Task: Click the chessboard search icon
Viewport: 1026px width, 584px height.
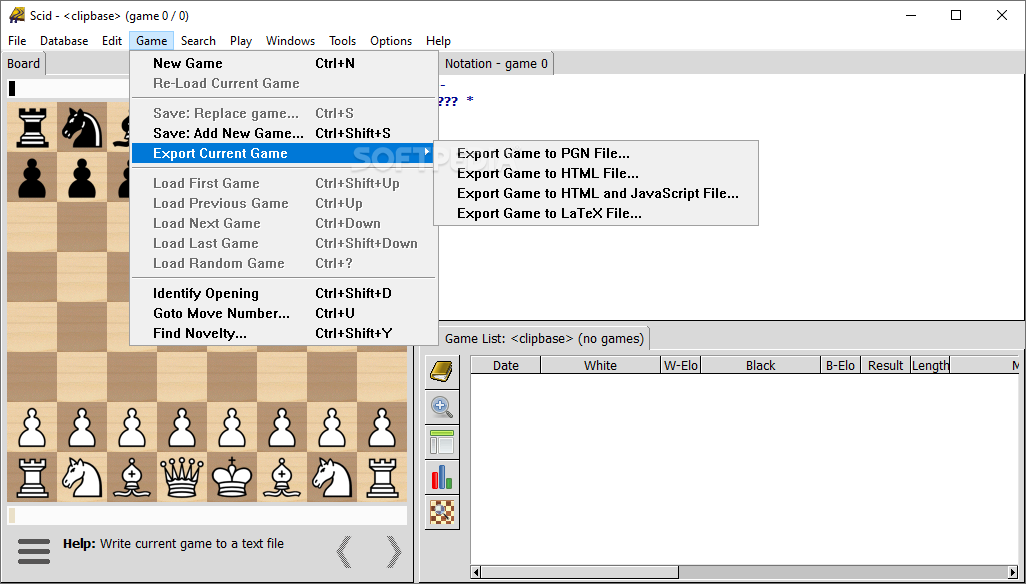Action: point(442,512)
